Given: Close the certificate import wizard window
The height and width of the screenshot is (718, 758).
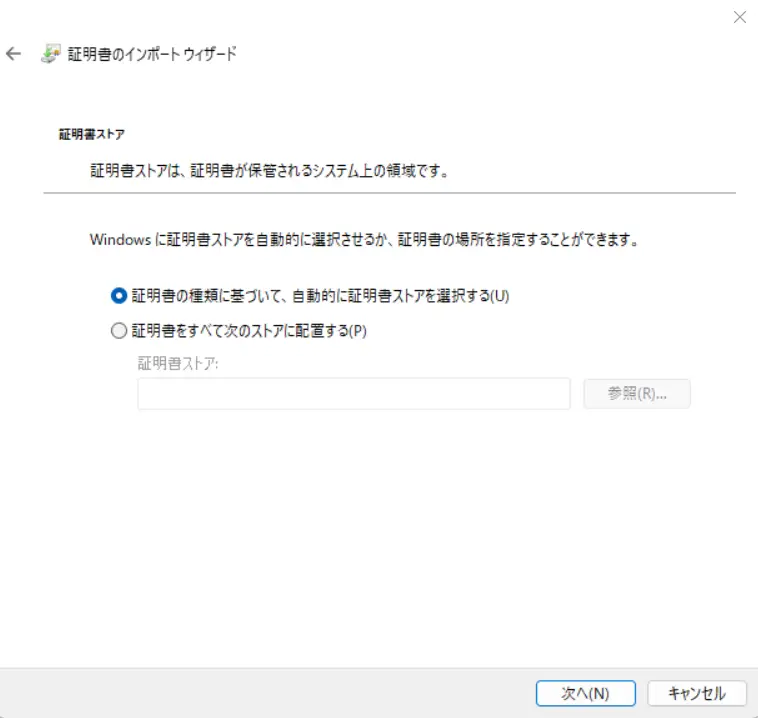Looking at the screenshot, I should click(740, 17).
